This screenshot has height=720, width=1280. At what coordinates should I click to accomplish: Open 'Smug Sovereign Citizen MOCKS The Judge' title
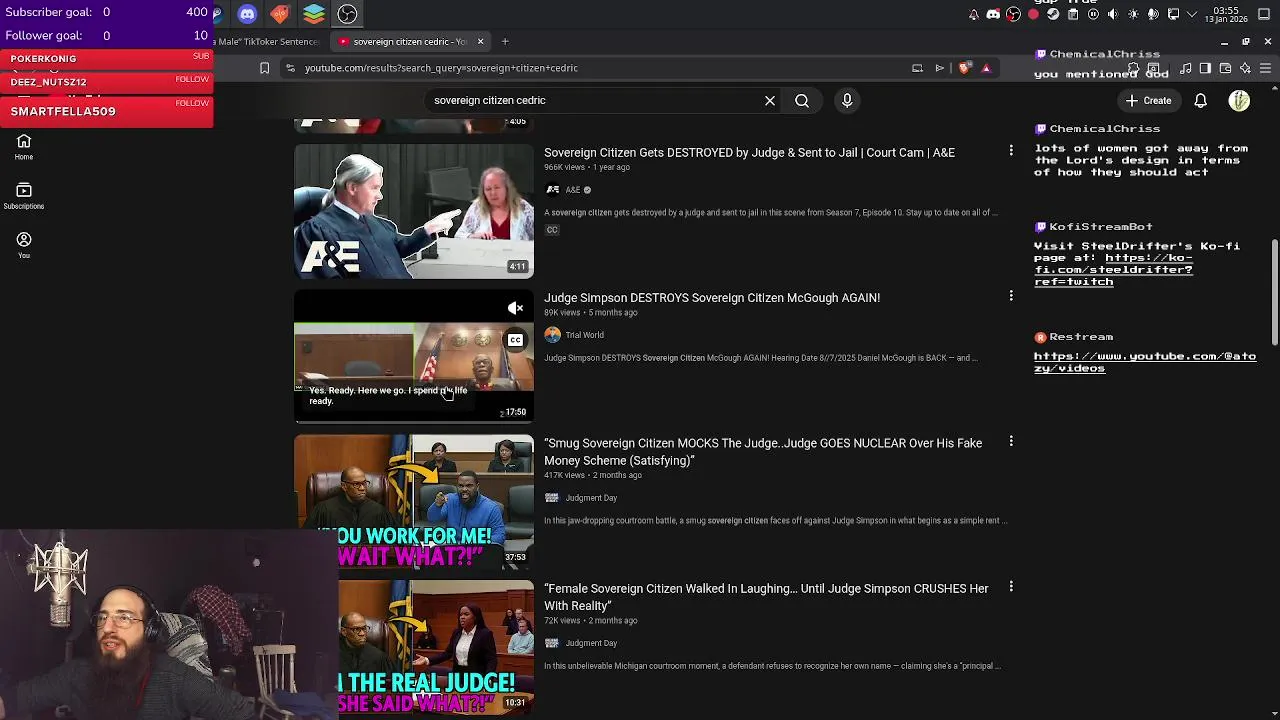pyautogui.click(x=763, y=452)
